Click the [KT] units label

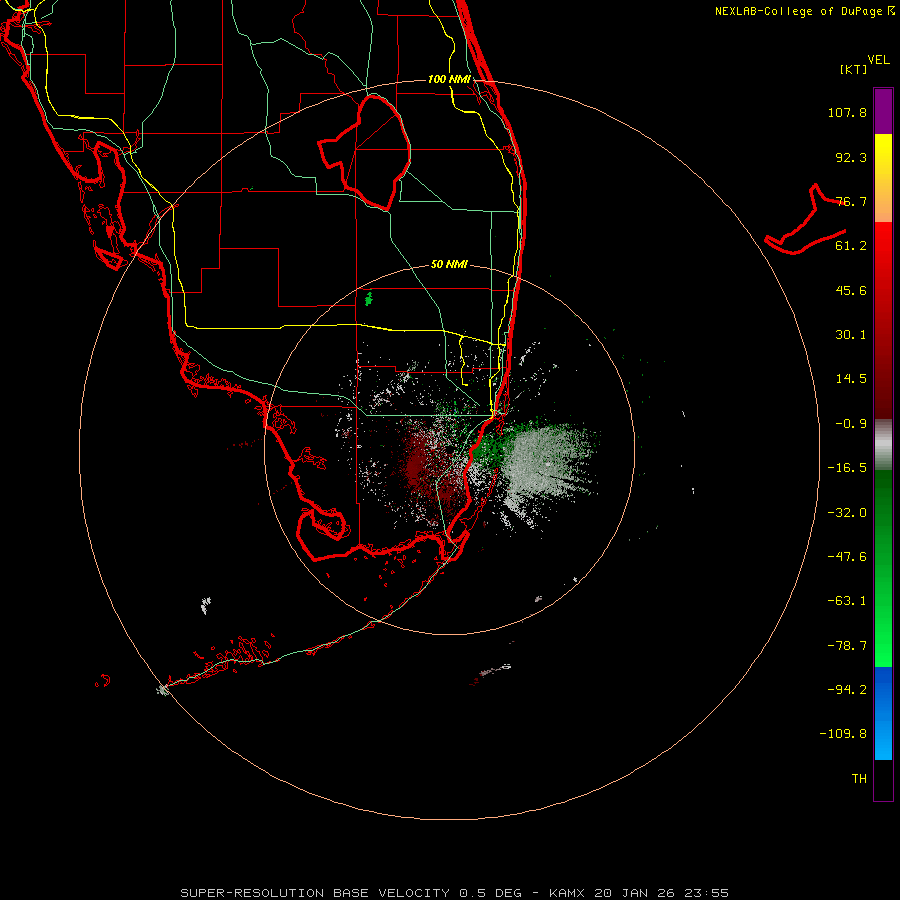pos(854,69)
